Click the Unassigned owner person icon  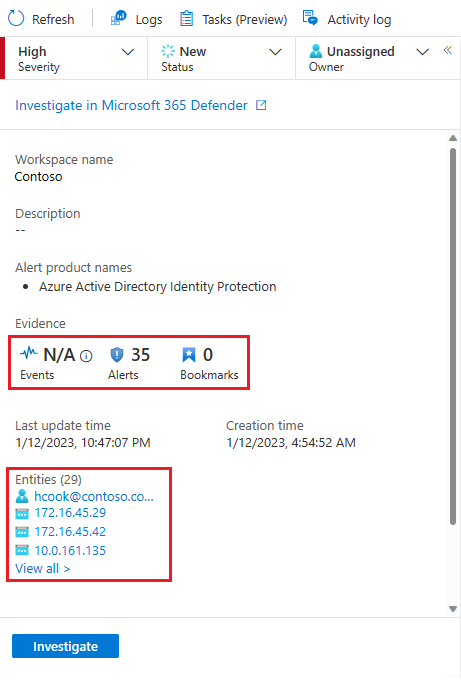[x=315, y=51]
